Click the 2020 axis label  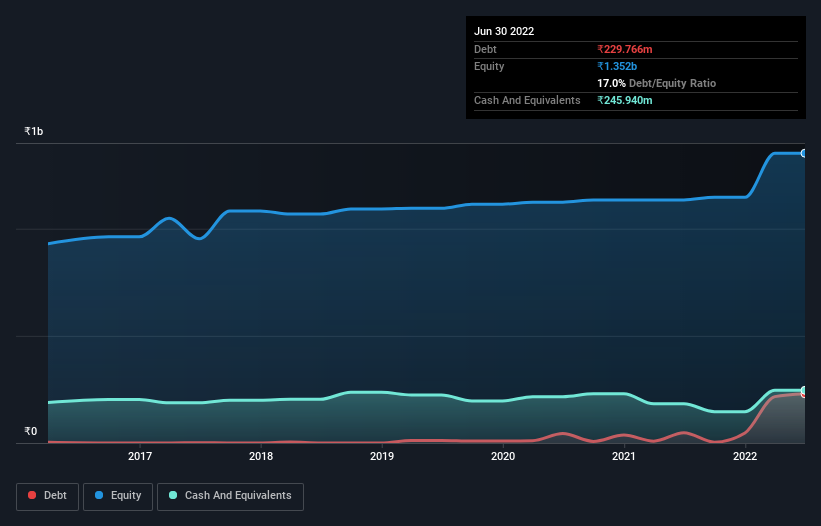503,456
